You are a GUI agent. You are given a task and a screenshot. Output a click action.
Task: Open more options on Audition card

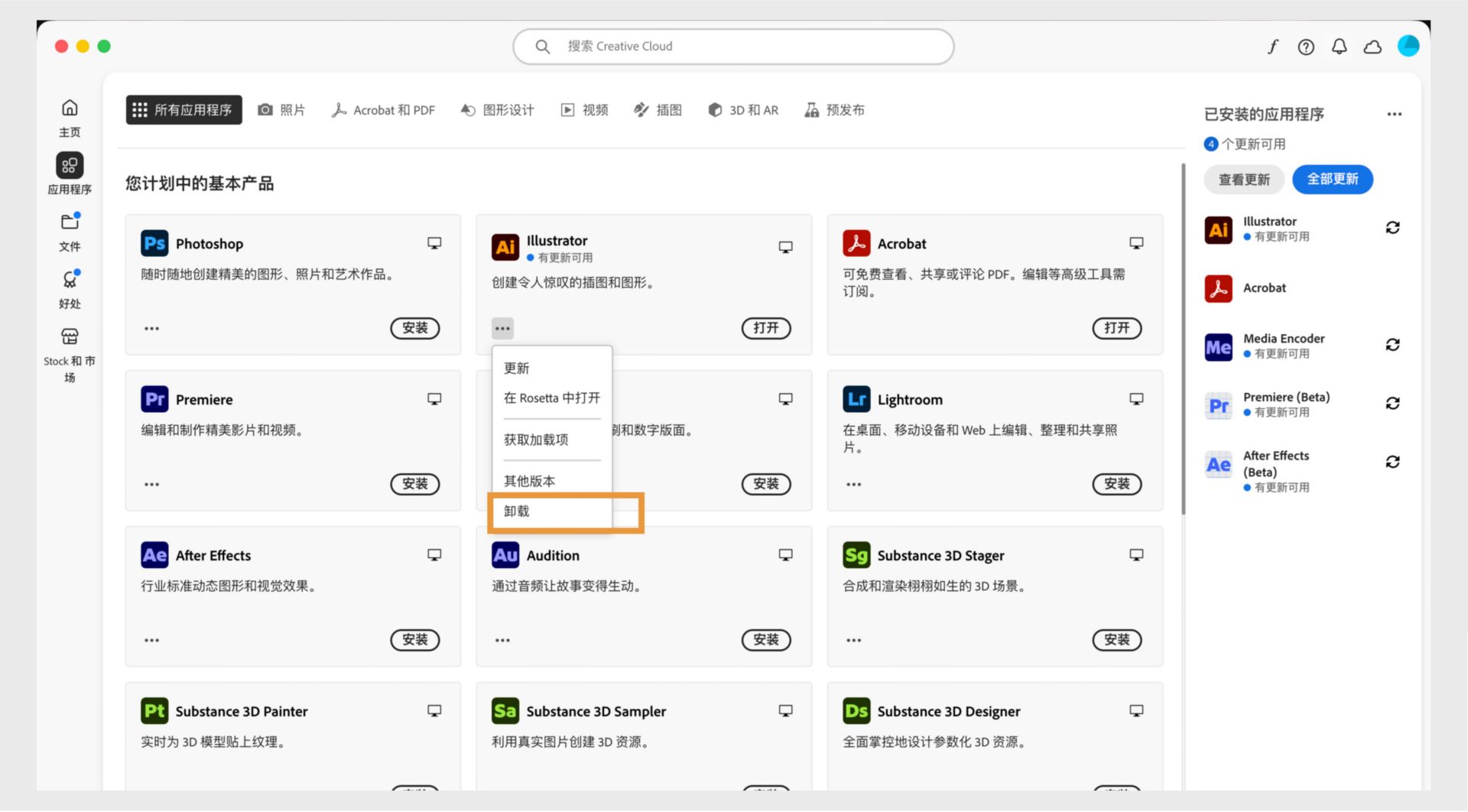pos(502,641)
